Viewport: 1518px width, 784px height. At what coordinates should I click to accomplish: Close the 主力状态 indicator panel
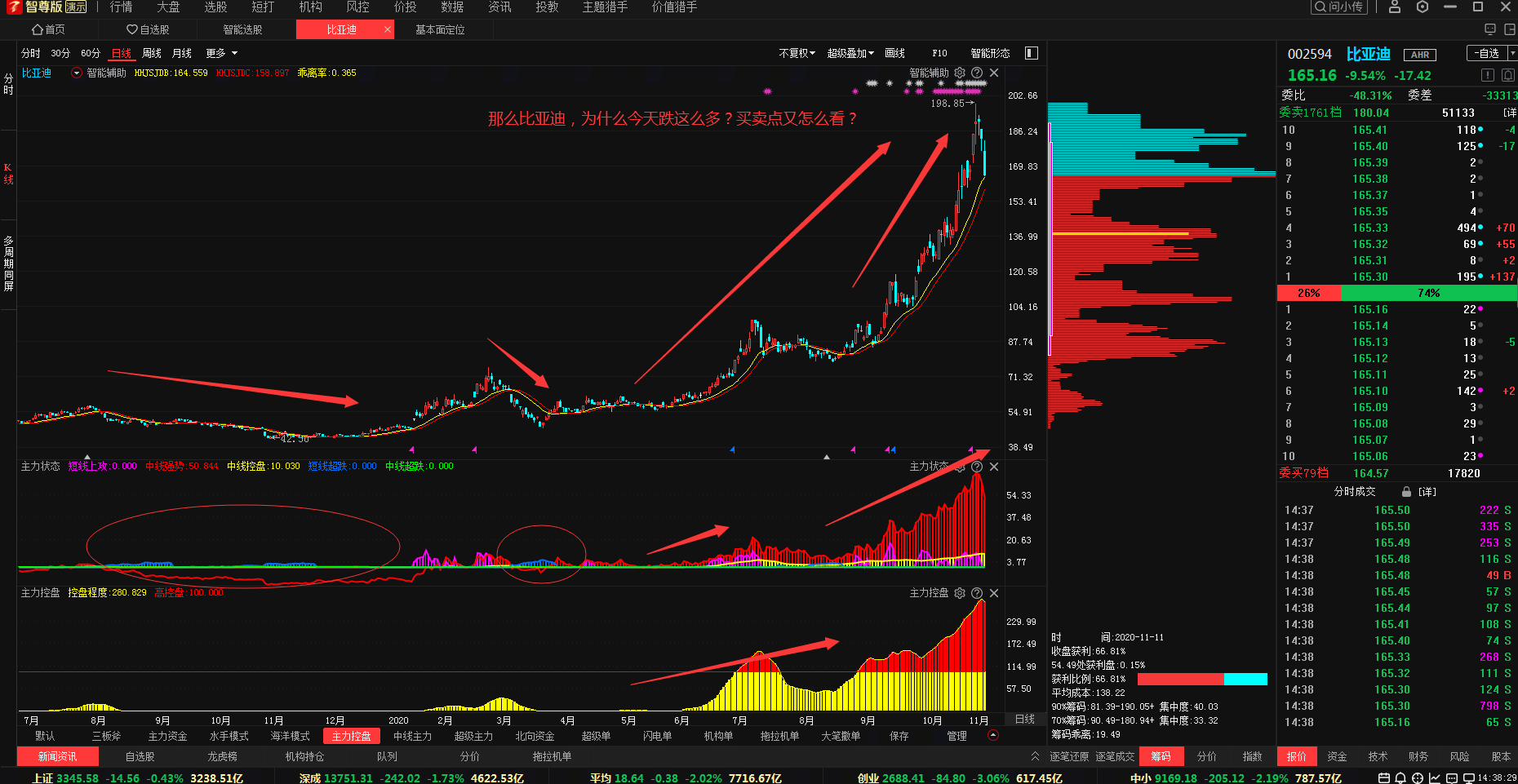pyautogui.click(x=994, y=467)
